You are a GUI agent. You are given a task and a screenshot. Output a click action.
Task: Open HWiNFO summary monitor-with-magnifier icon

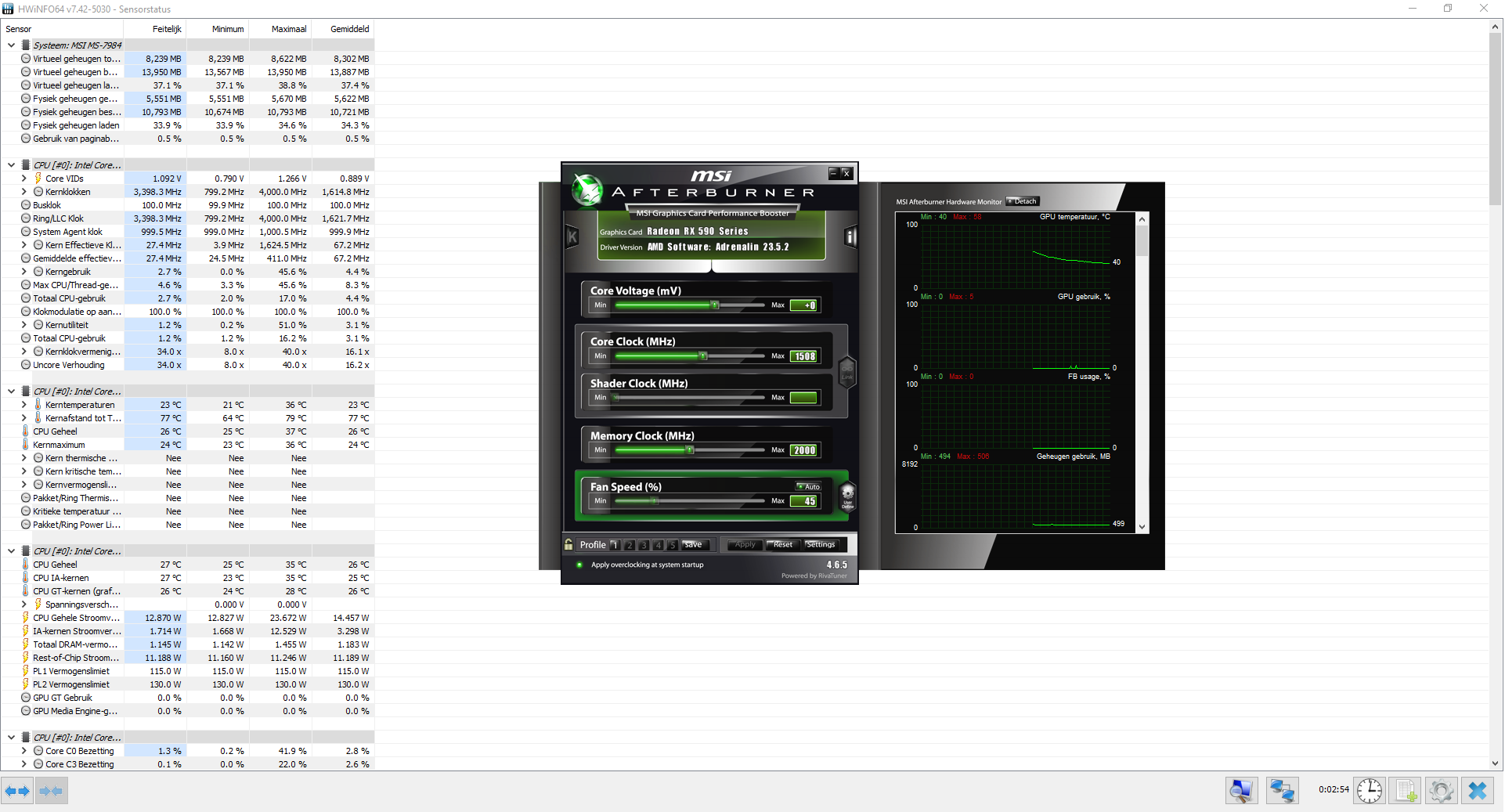pyautogui.click(x=1241, y=791)
